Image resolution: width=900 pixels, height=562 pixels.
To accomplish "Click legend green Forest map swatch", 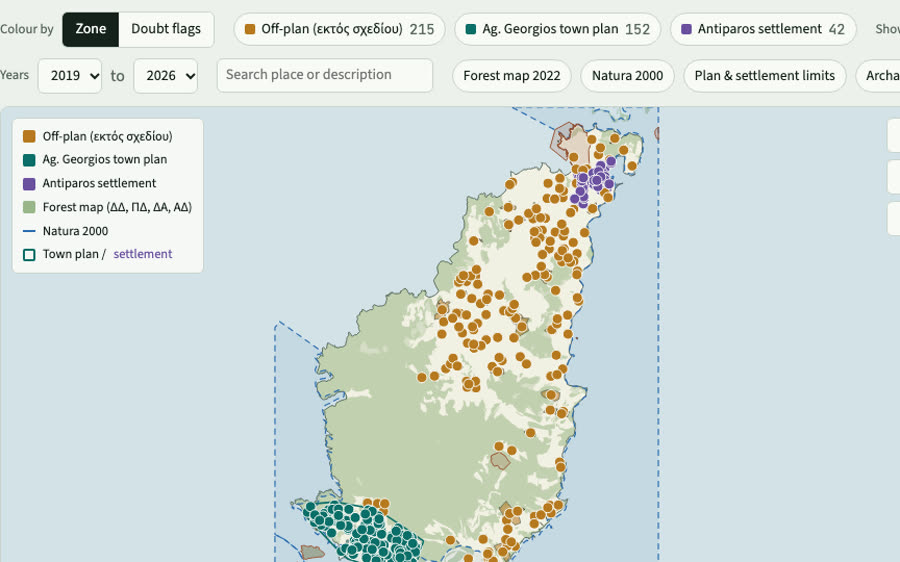I will pos(29,207).
